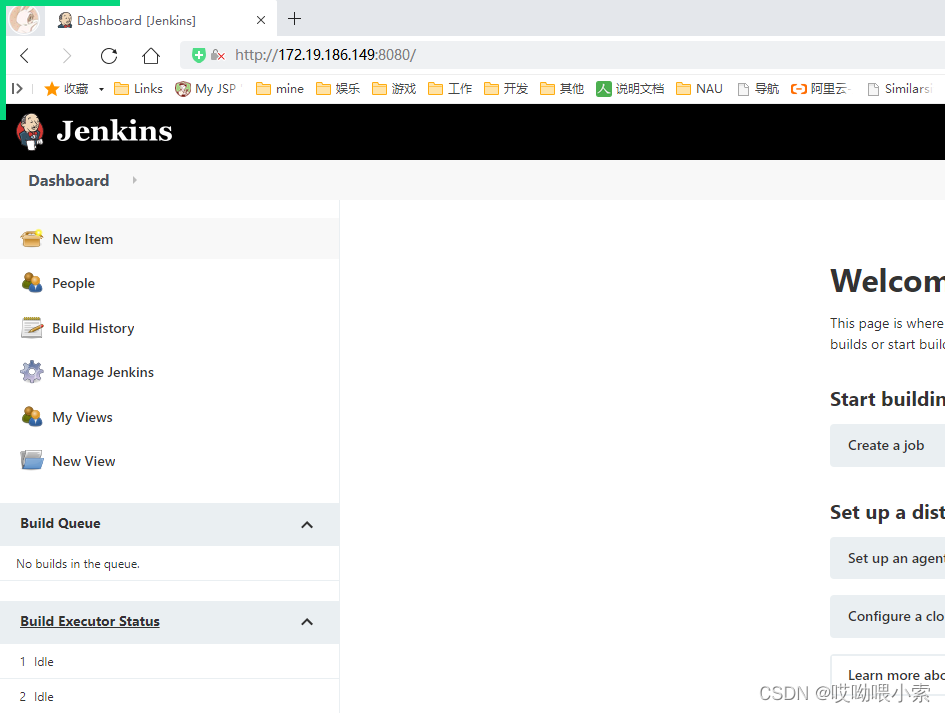
Task: Focus the address bar URL field
Action: click(564, 55)
